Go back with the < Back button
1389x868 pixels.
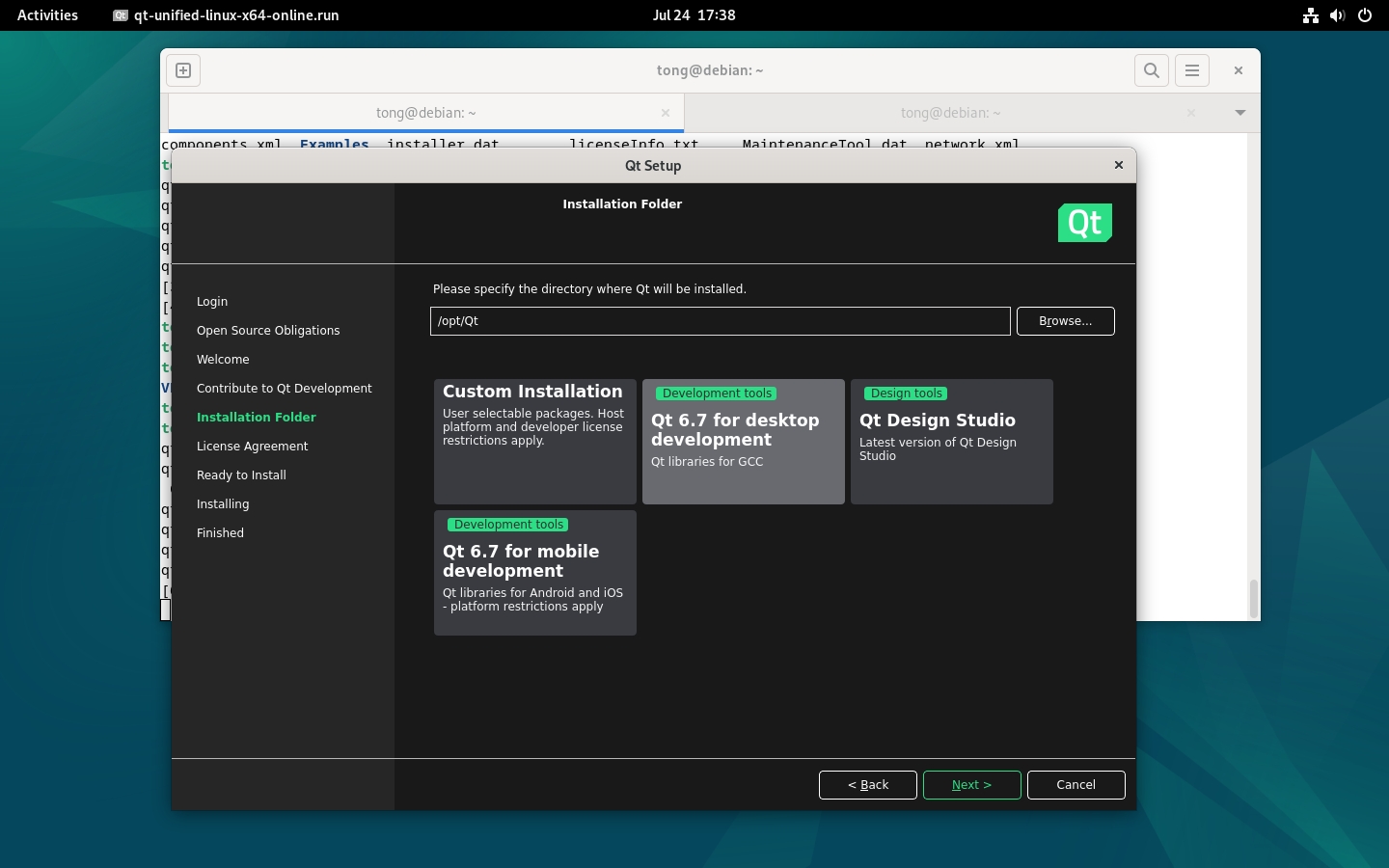868,785
